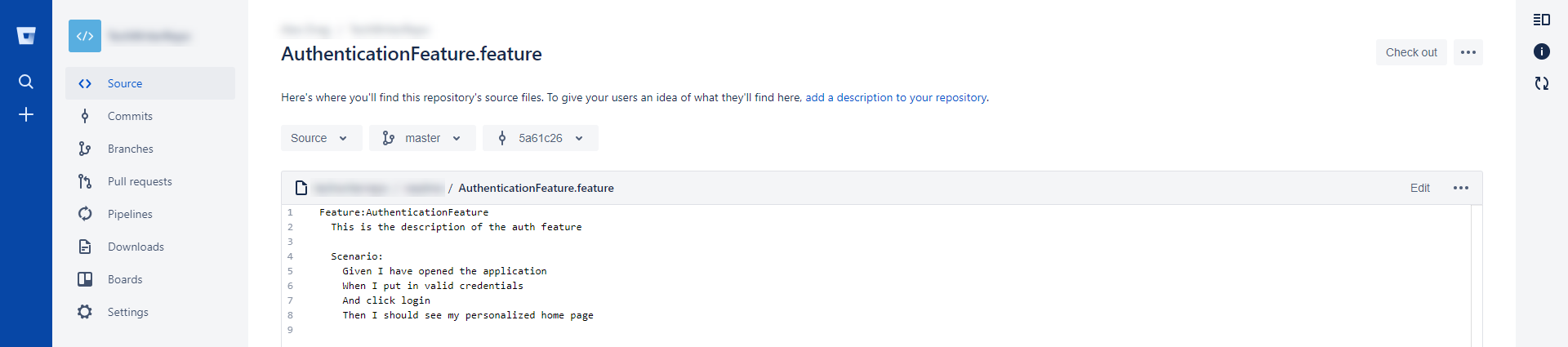This screenshot has height=347, width=1568.
Task: Open the master branch dropdown
Action: 421,138
